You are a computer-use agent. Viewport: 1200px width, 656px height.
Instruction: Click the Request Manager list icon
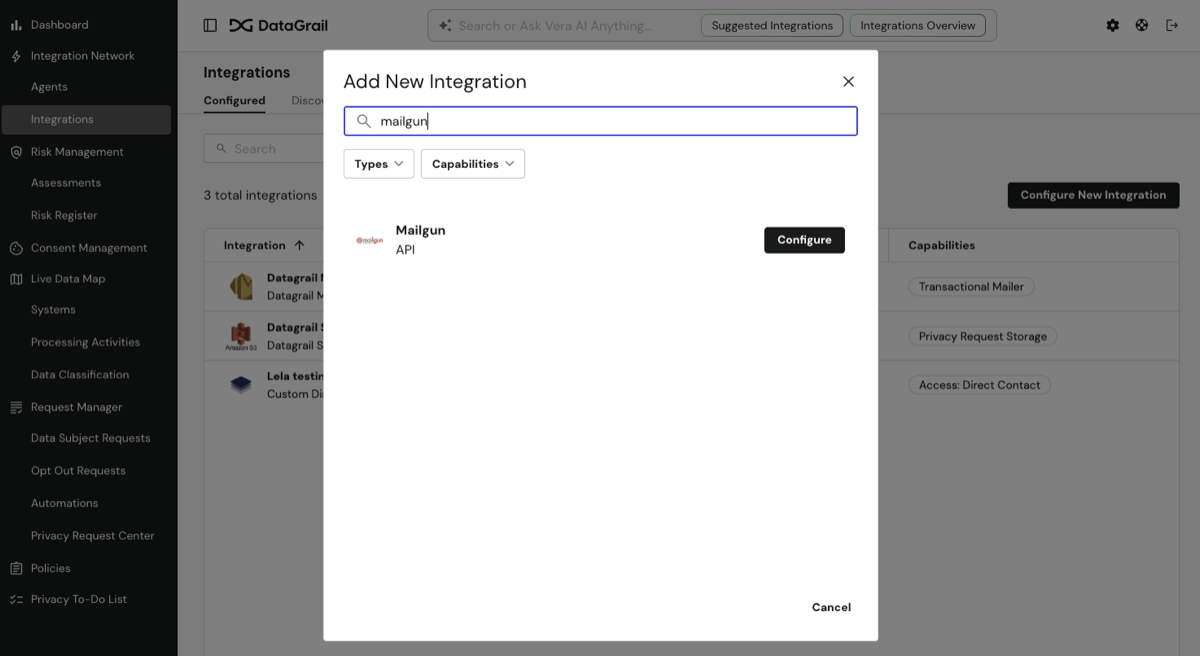click(16, 407)
